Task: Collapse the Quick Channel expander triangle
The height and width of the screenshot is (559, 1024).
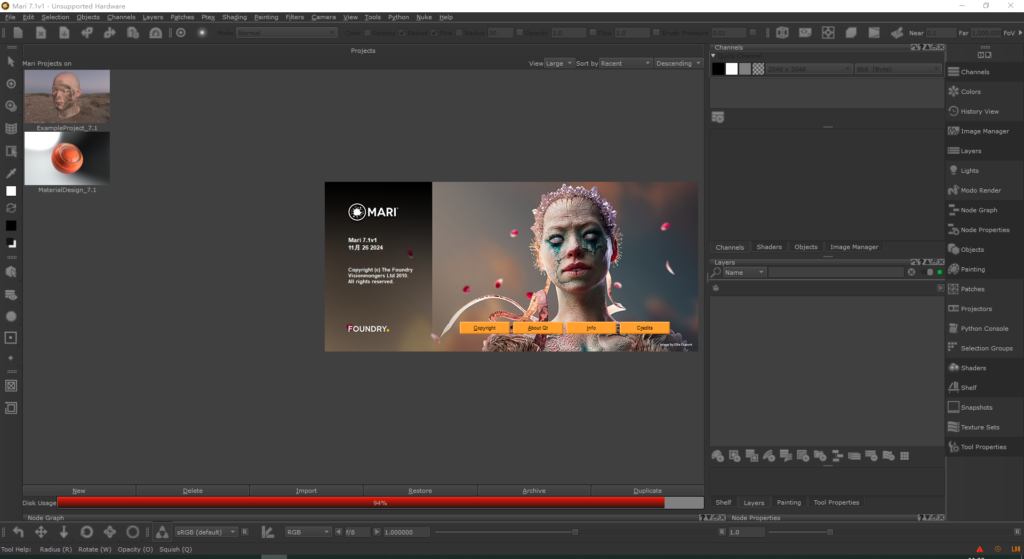Action: coord(713,56)
